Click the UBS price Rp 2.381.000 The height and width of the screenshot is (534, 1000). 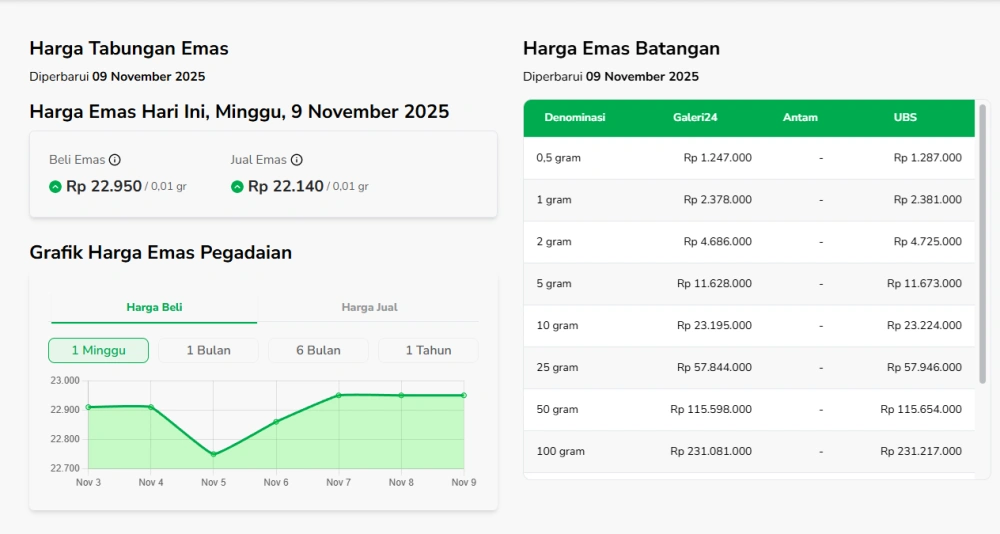tap(927, 200)
